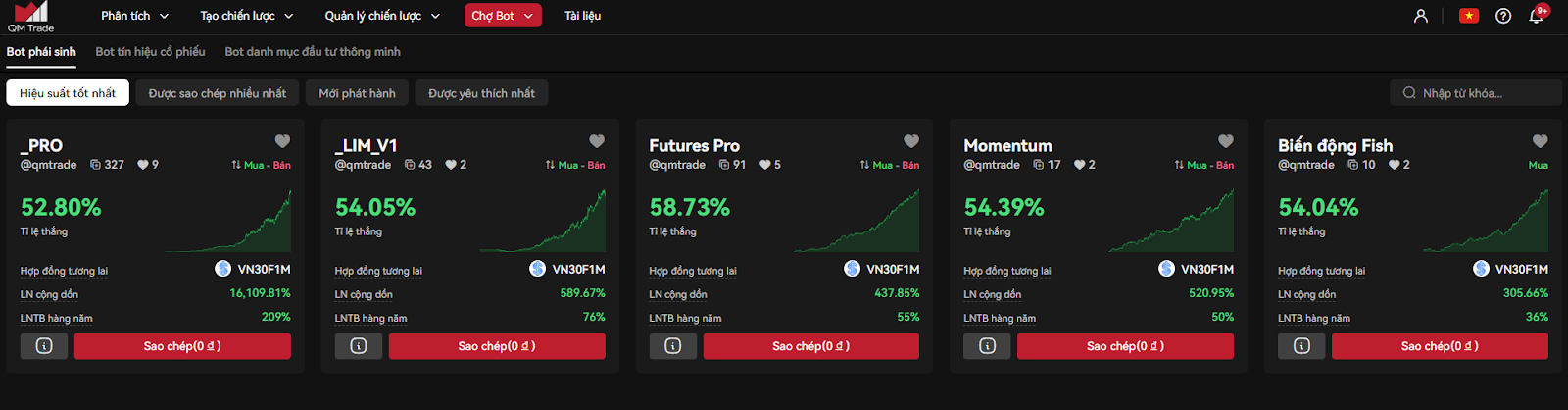Image resolution: width=1568 pixels, height=410 pixels.
Task: Favorite the Momentum bot with heart
Action: [1226, 141]
